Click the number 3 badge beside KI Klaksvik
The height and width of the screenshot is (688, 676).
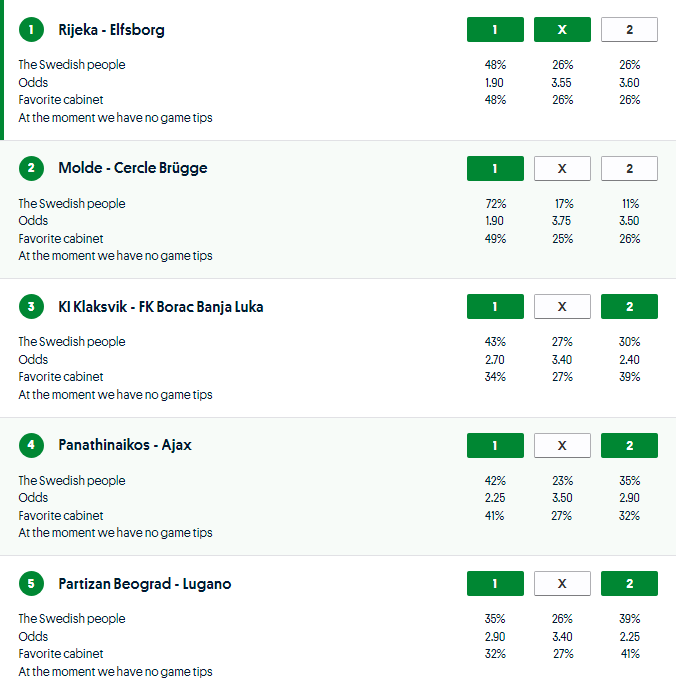31,307
